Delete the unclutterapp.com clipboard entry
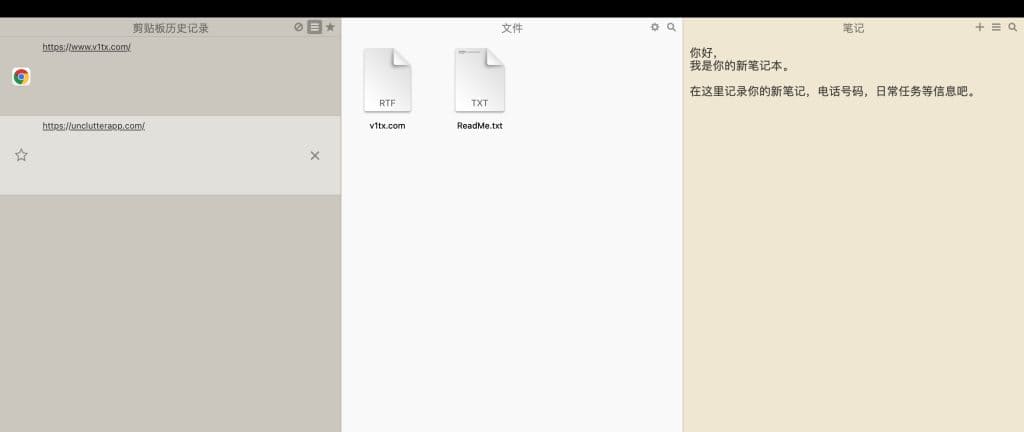 [x=315, y=155]
